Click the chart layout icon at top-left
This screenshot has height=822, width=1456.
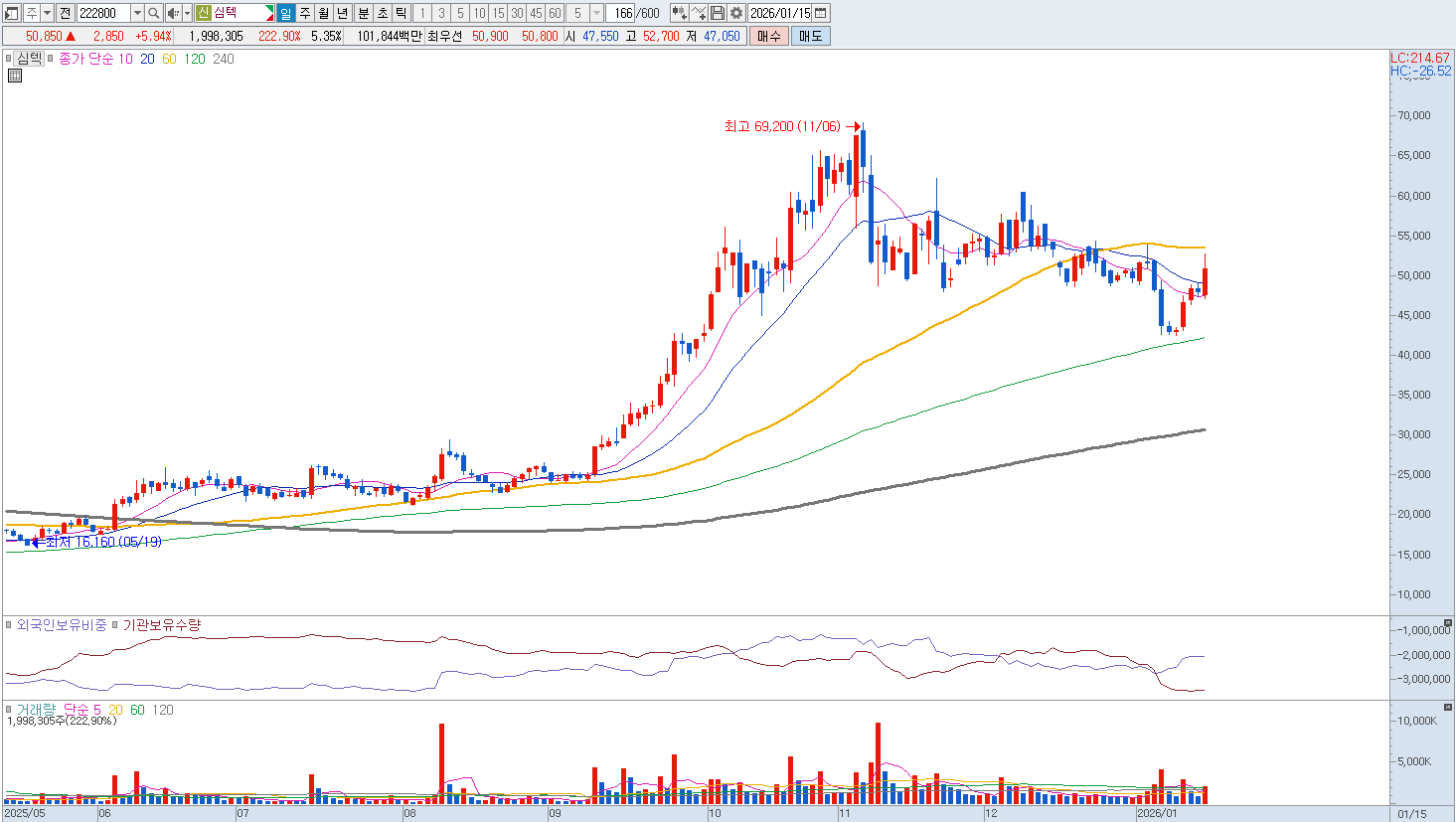pyautogui.click(x=12, y=13)
